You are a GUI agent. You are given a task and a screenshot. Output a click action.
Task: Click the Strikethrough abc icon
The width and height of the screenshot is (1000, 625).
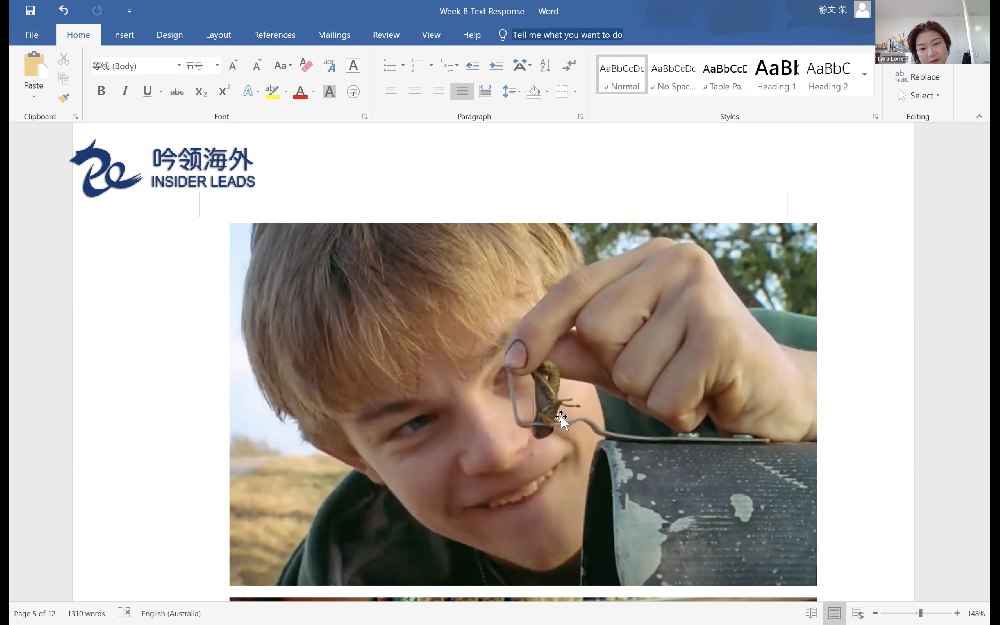pos(177,91)
